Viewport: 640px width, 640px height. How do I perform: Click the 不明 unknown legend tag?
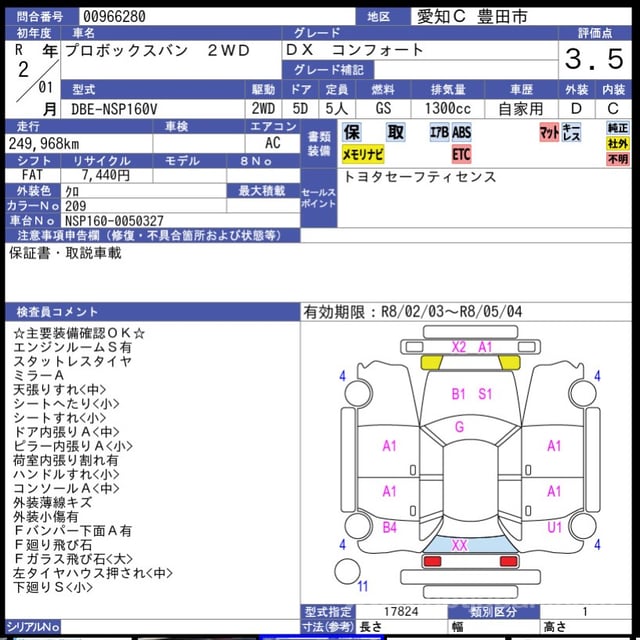pos(618,159)
